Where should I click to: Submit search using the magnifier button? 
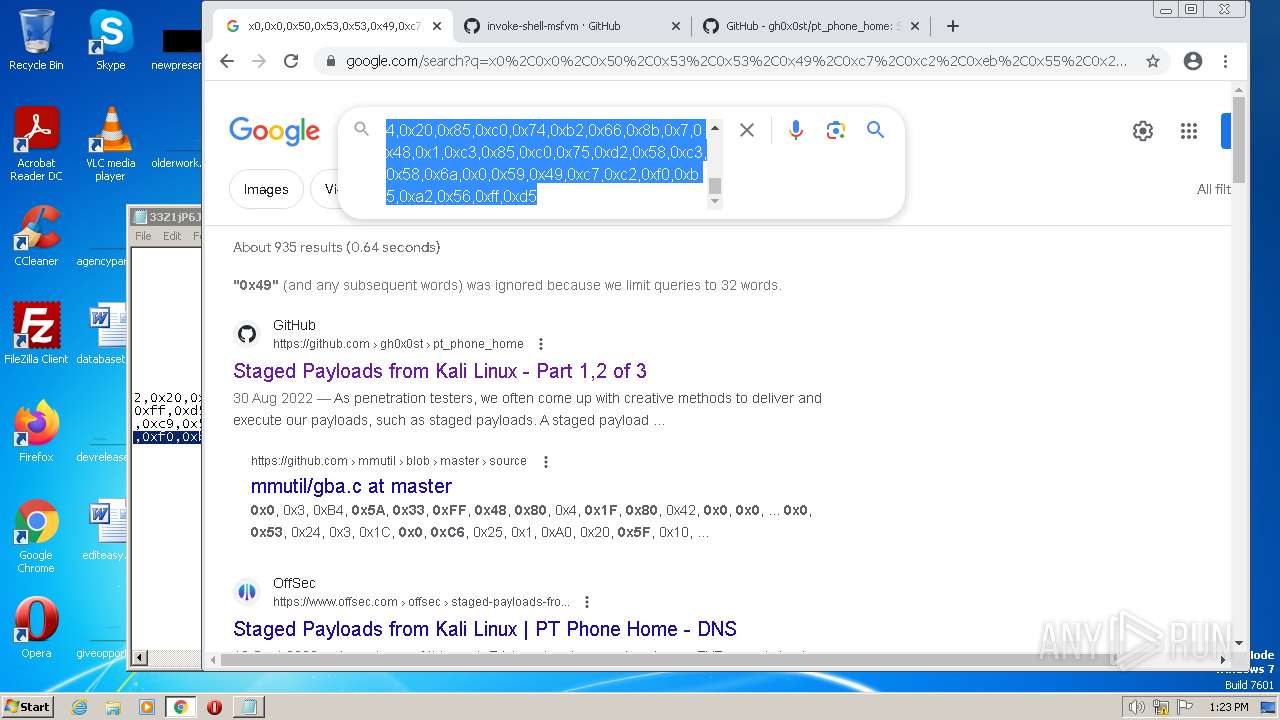(875, 130)
